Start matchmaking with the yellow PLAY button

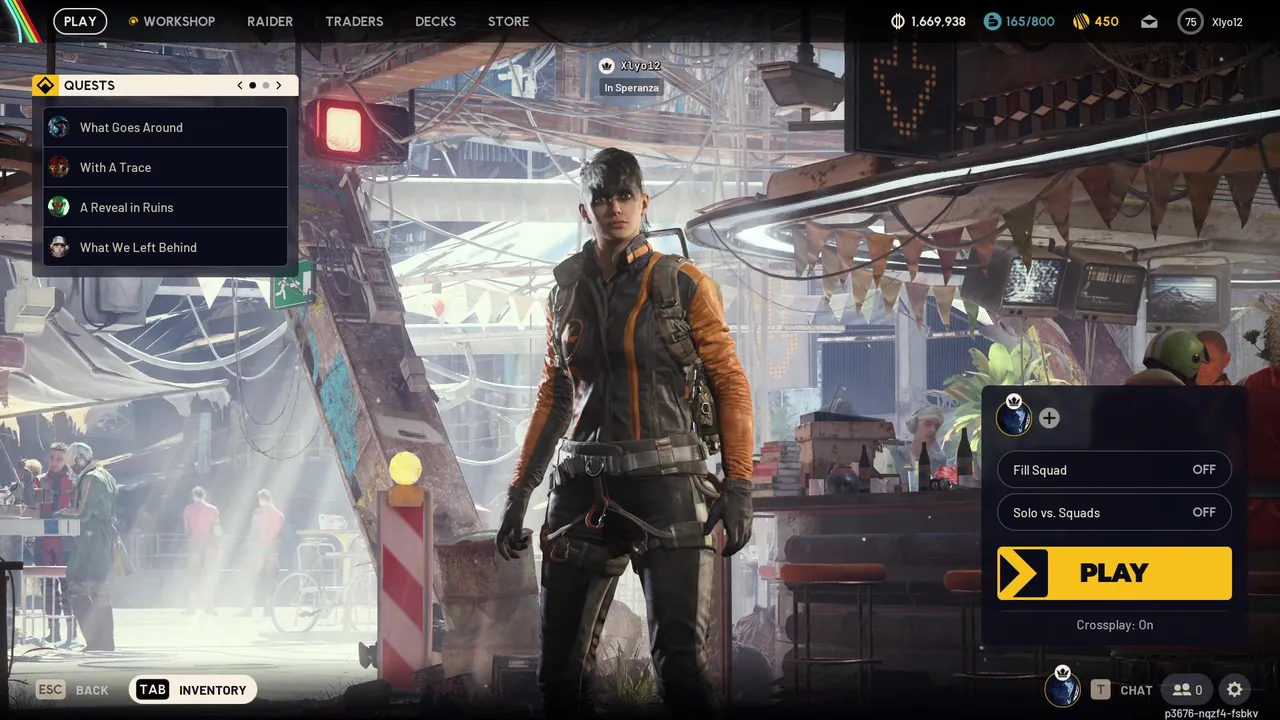coord(1114,573)
